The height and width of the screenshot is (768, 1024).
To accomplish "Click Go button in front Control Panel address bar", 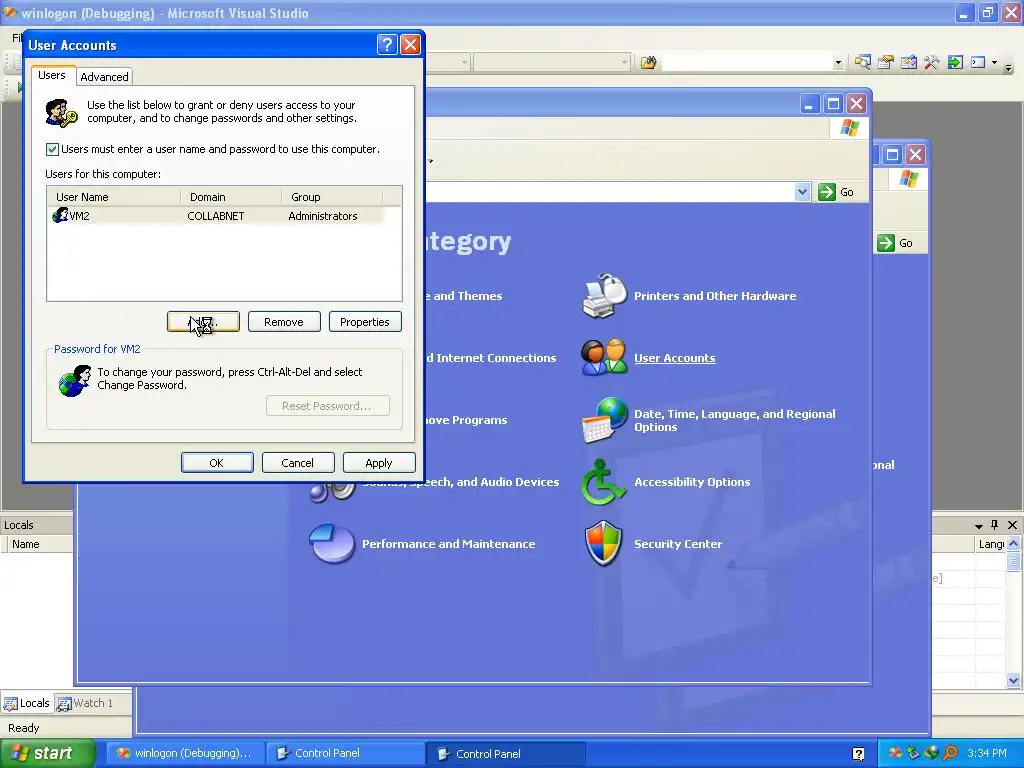I will 837,192.
